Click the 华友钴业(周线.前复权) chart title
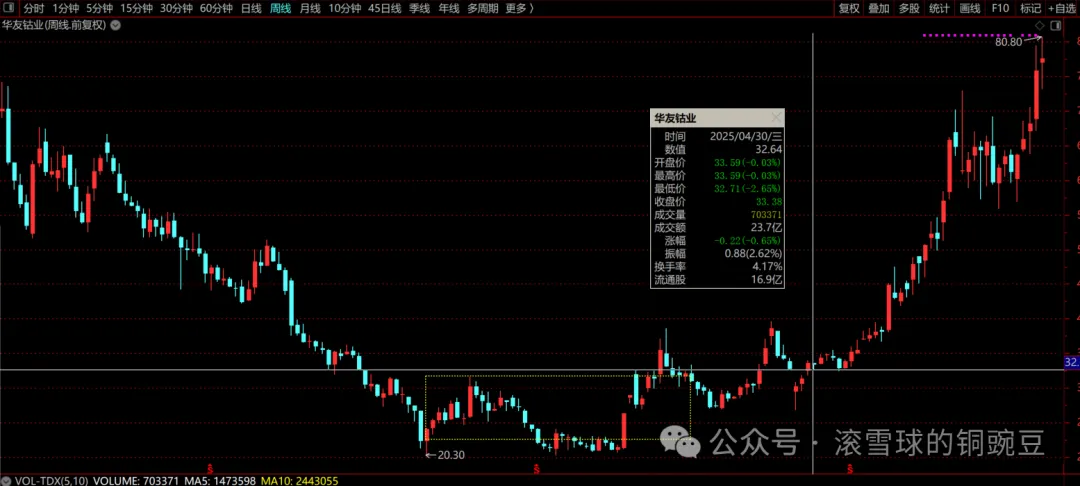The width and height of the screenshot is (1080, 486). pyautogui.click(x=54, y=25)
